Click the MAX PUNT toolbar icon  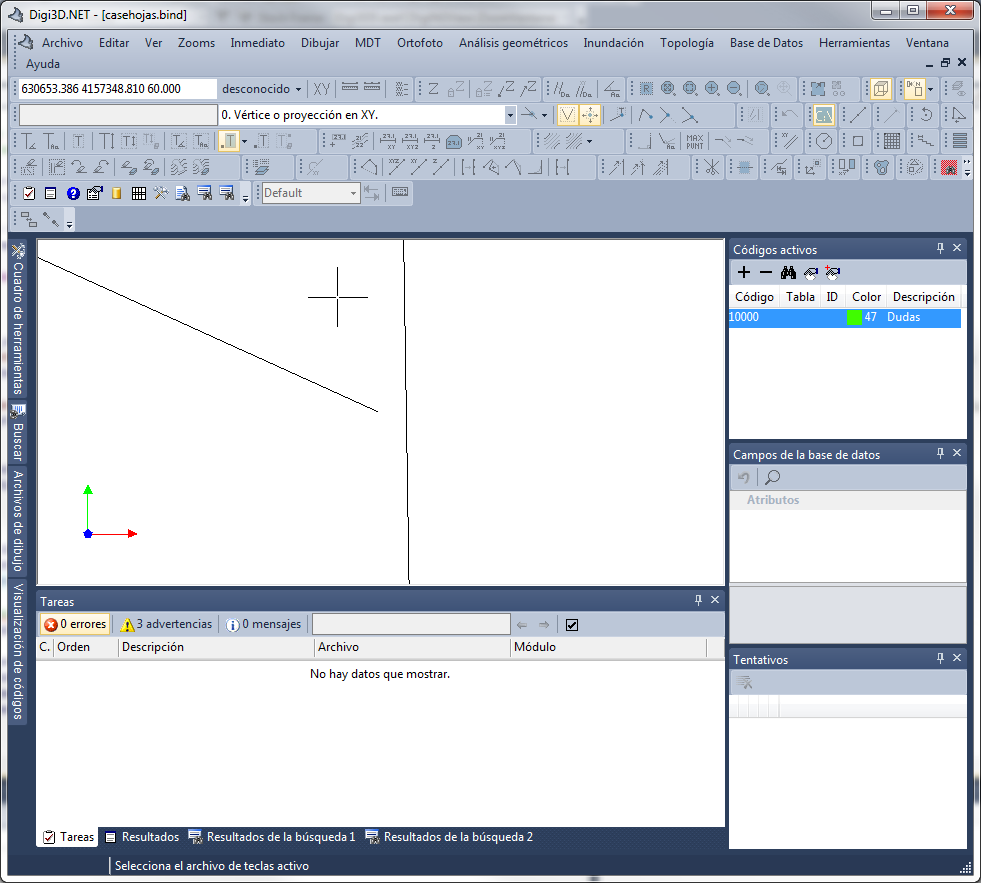[695, 141]
